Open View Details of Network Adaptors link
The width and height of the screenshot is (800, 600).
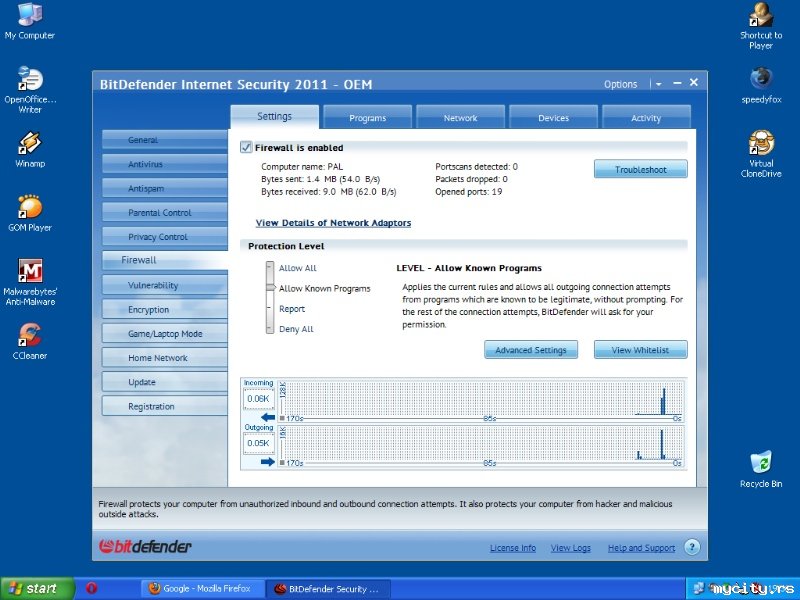coord(333,223)
